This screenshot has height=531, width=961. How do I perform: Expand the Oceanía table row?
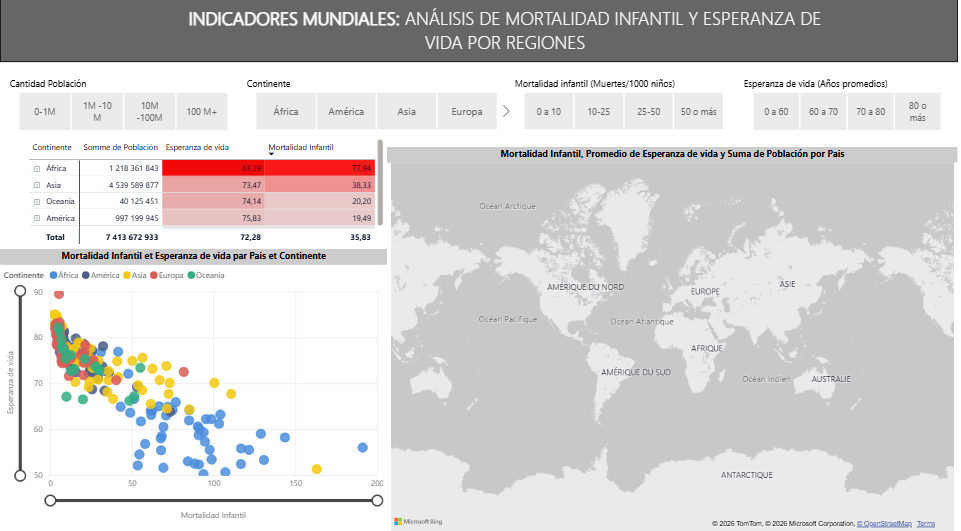pyautogui.click(x=37, y=201)
